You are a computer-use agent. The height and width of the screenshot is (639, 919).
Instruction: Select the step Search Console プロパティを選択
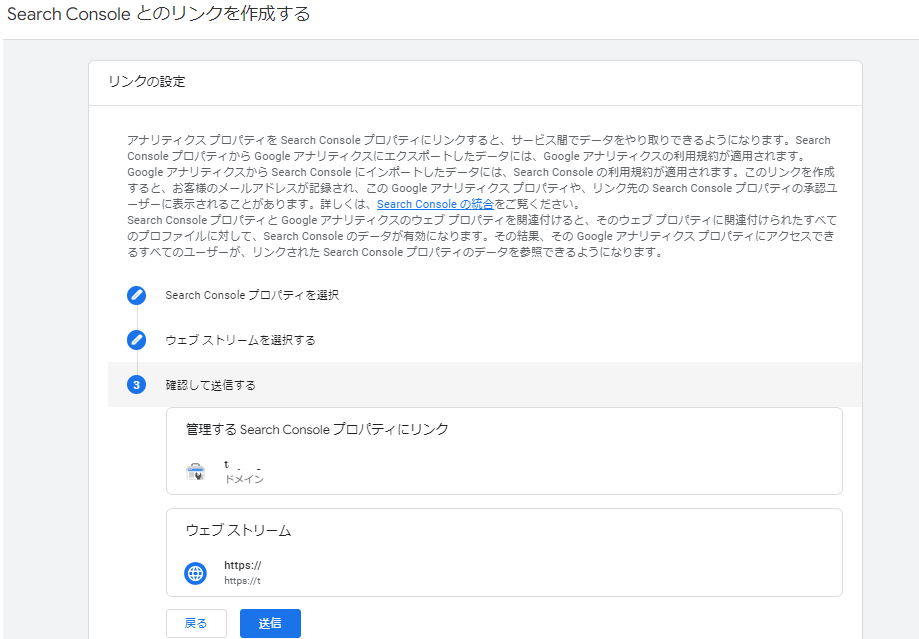pyautogui.click(x=252, y=295)
